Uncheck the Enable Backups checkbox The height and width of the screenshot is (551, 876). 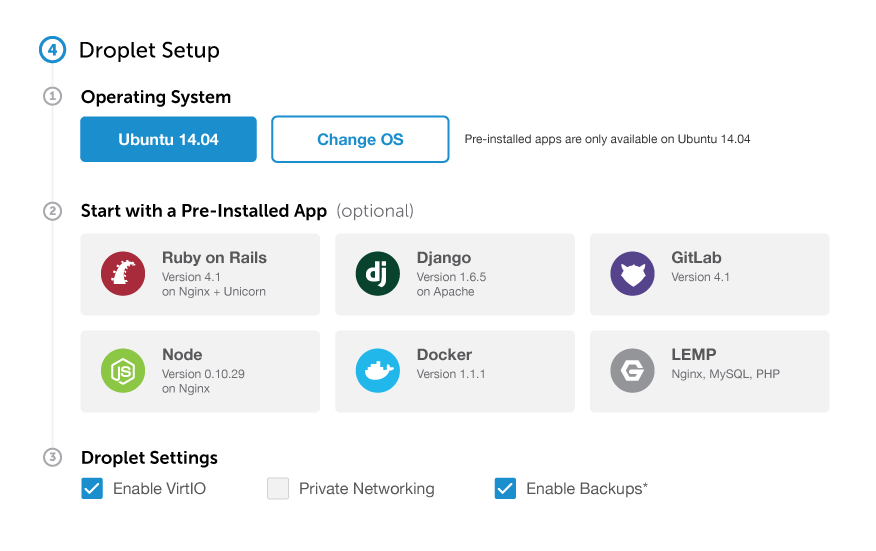[x=506, y=488]
